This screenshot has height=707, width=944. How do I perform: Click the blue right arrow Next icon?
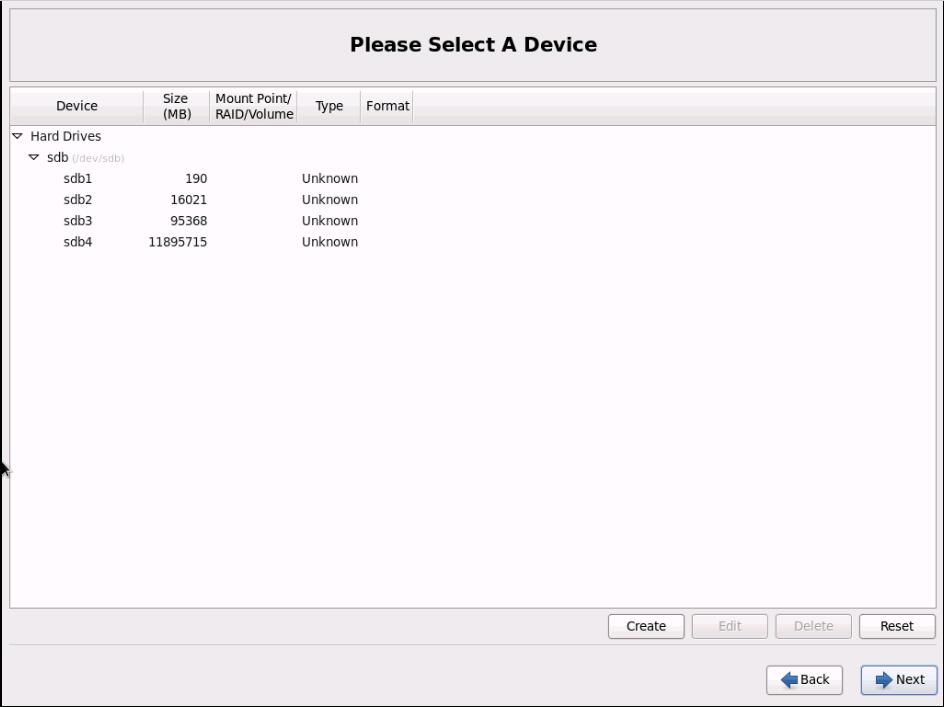(883, 680)
